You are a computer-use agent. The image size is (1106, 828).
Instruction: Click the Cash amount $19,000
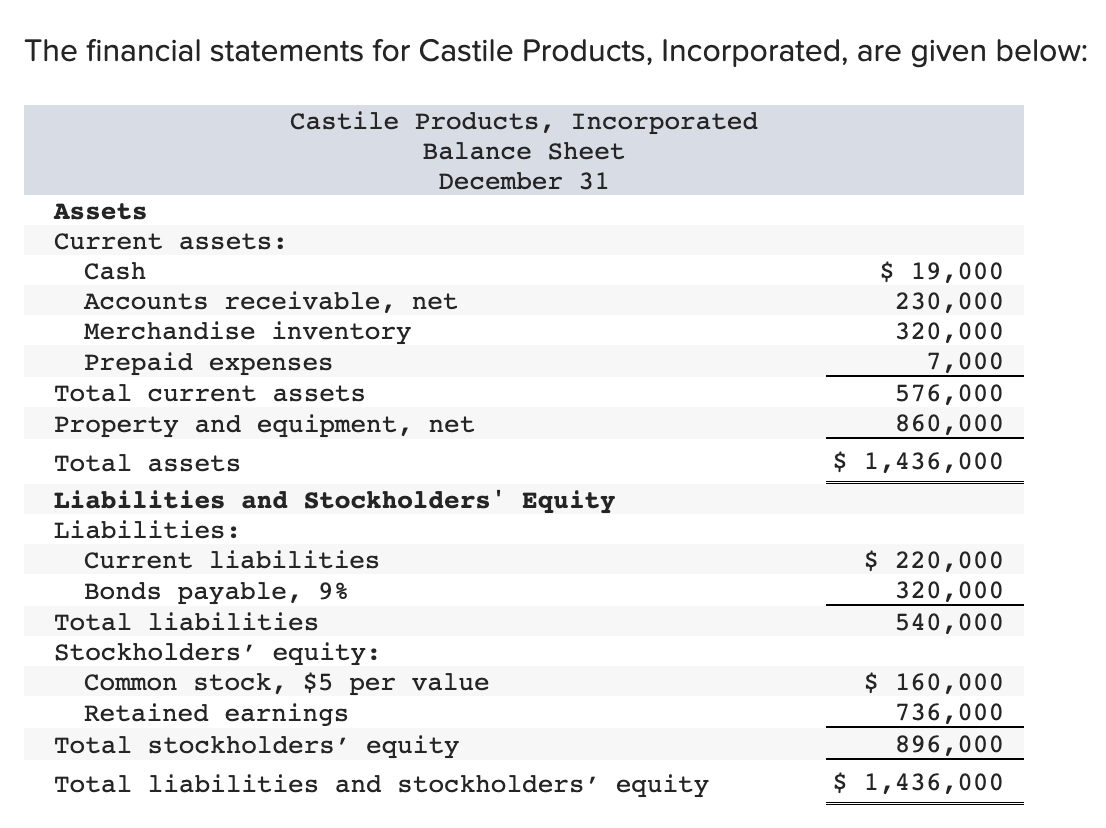(x=941, y=272)
